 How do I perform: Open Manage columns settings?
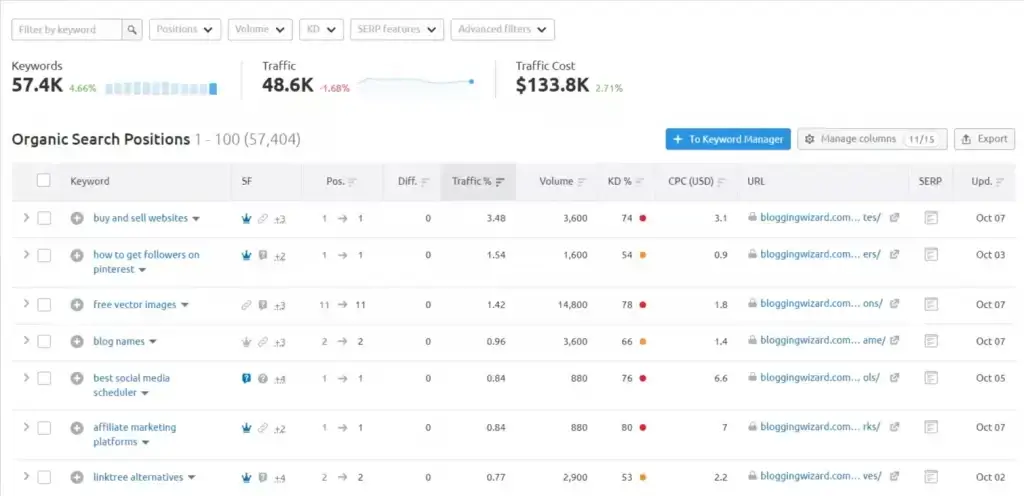(x=872, y=139)
